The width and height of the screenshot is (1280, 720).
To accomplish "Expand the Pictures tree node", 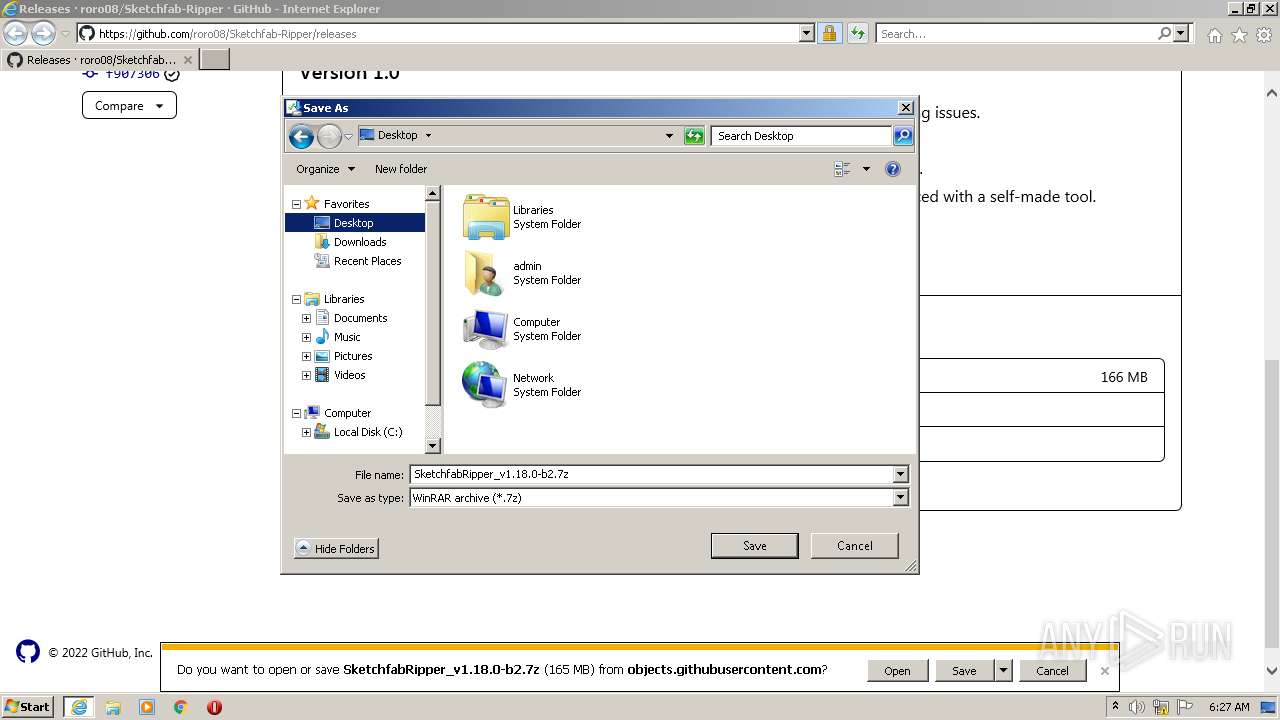I will pyautogui.click(x=306, y=356).
